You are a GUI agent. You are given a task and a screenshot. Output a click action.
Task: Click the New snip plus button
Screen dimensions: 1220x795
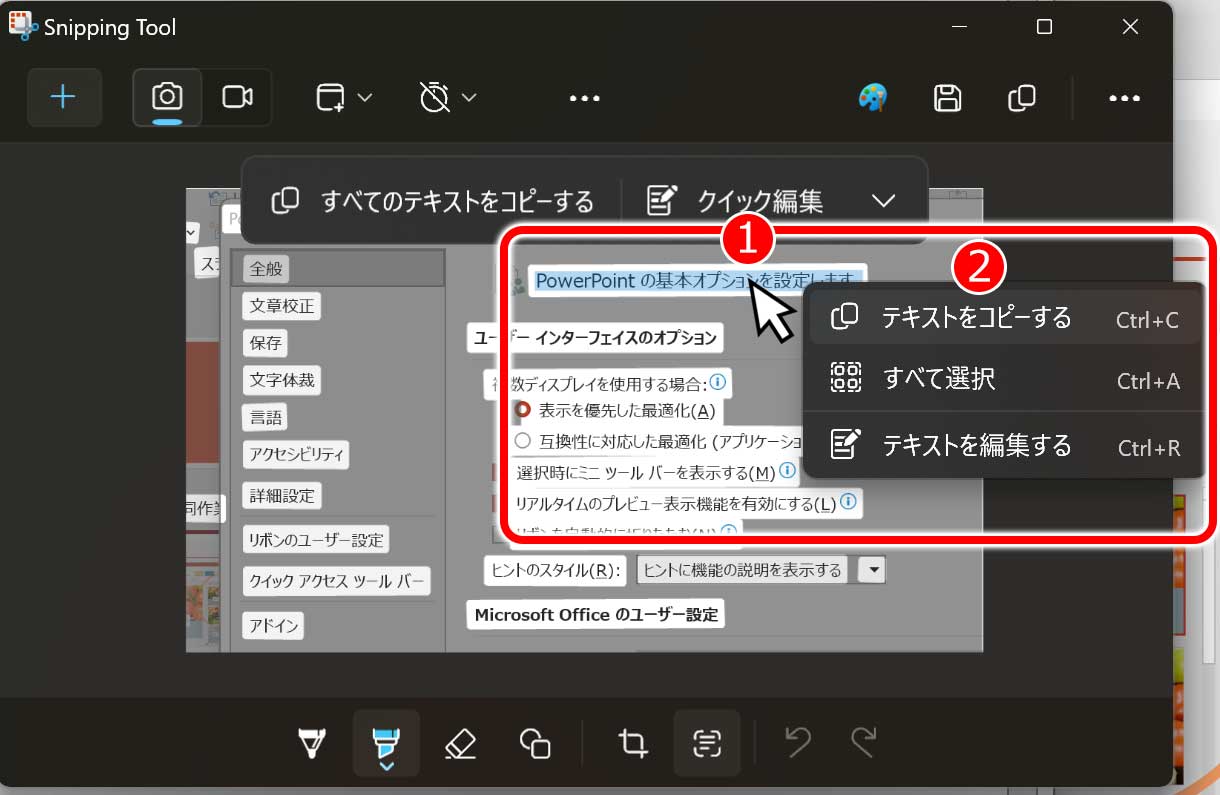click(x=63, y=97)
